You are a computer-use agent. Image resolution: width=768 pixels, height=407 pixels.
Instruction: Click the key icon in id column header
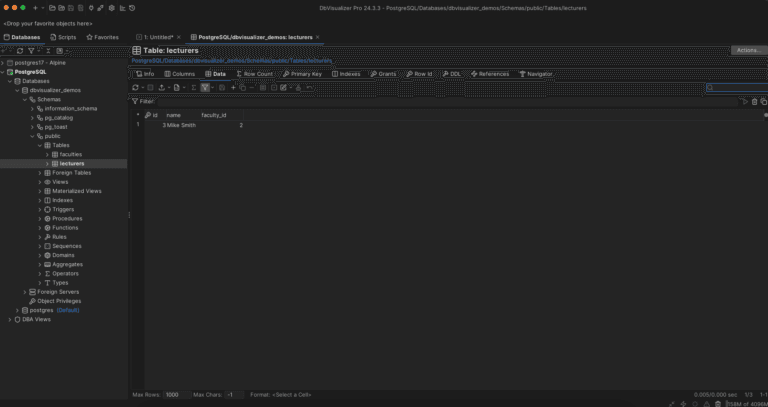pos(147,115)
